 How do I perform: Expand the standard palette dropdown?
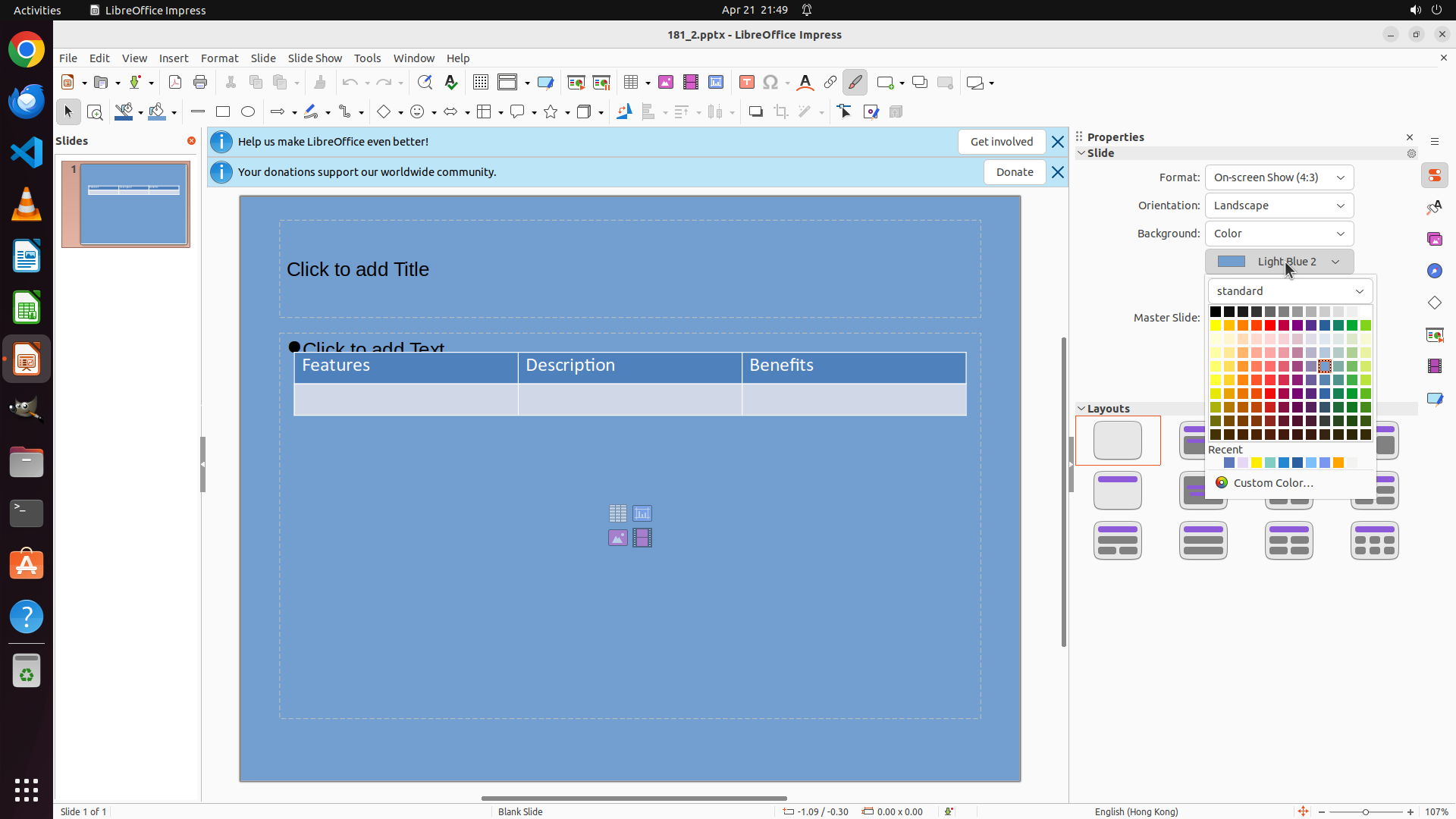tap(1289, 291)
